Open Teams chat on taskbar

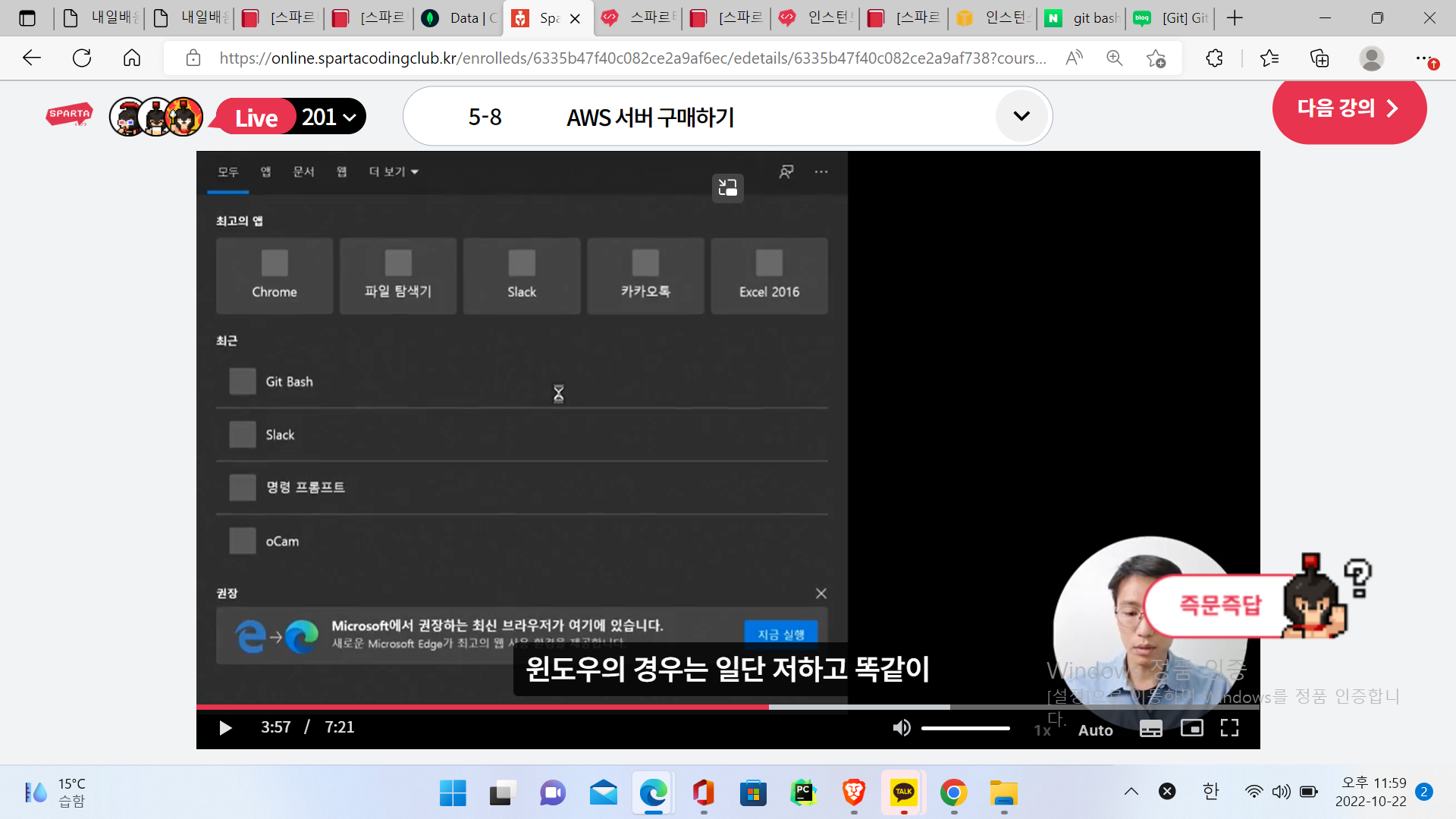553,793
